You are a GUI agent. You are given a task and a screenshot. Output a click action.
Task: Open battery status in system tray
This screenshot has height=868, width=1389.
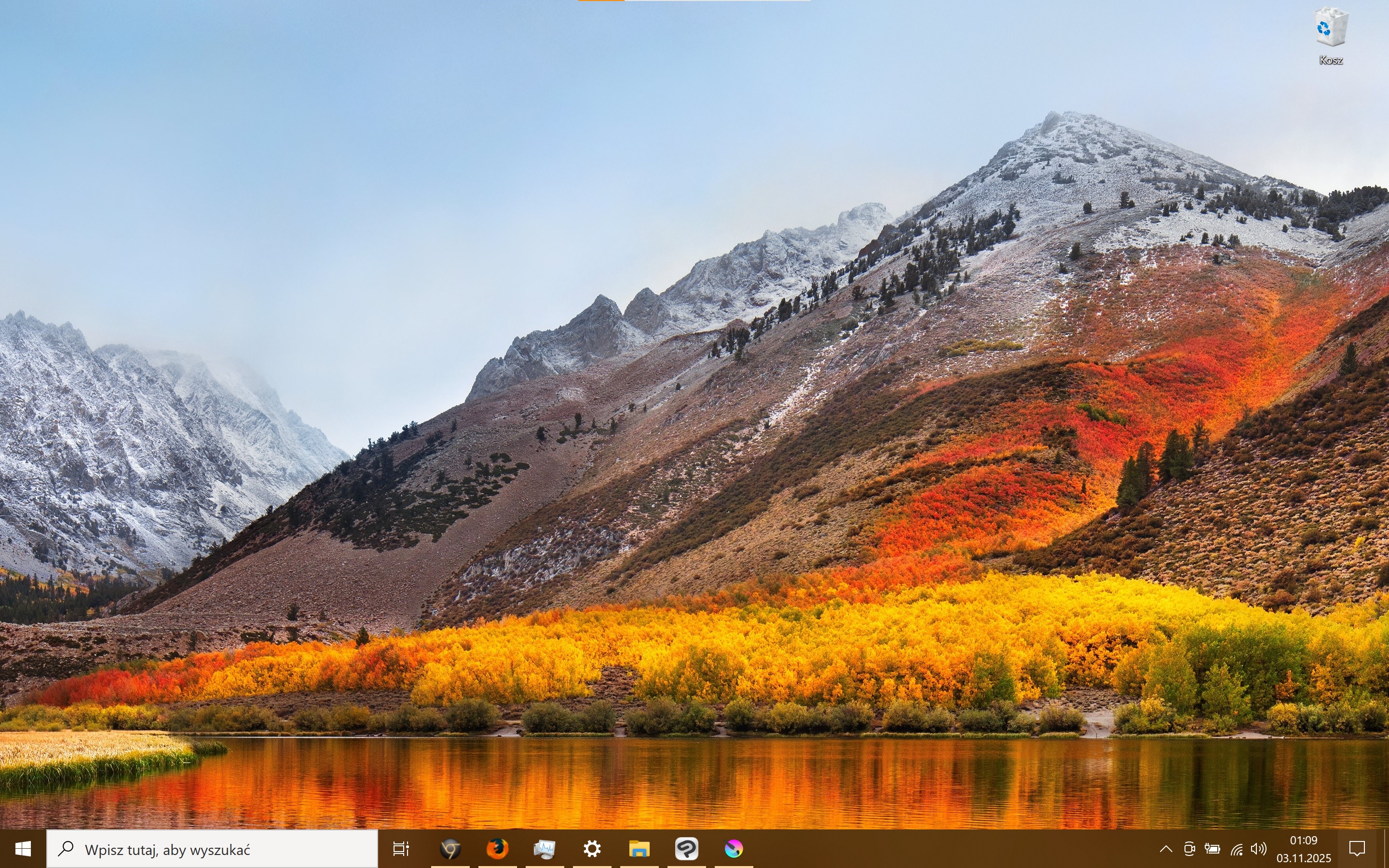pyautogui.click(x=1212, y=849)
